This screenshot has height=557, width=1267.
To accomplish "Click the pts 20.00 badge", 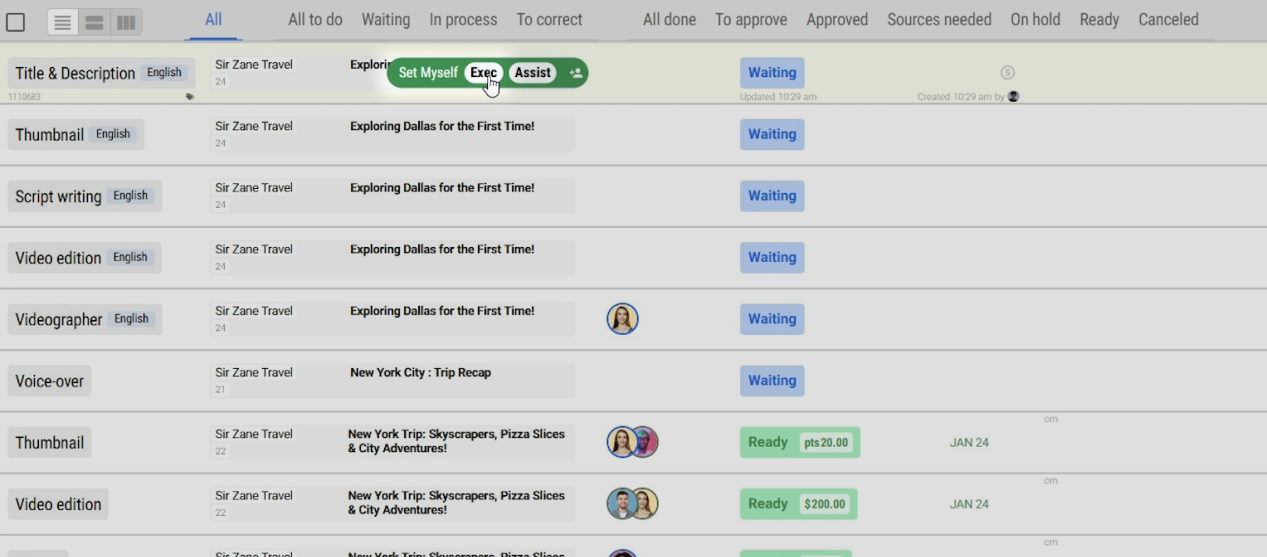I will click(x=826, y=443).
